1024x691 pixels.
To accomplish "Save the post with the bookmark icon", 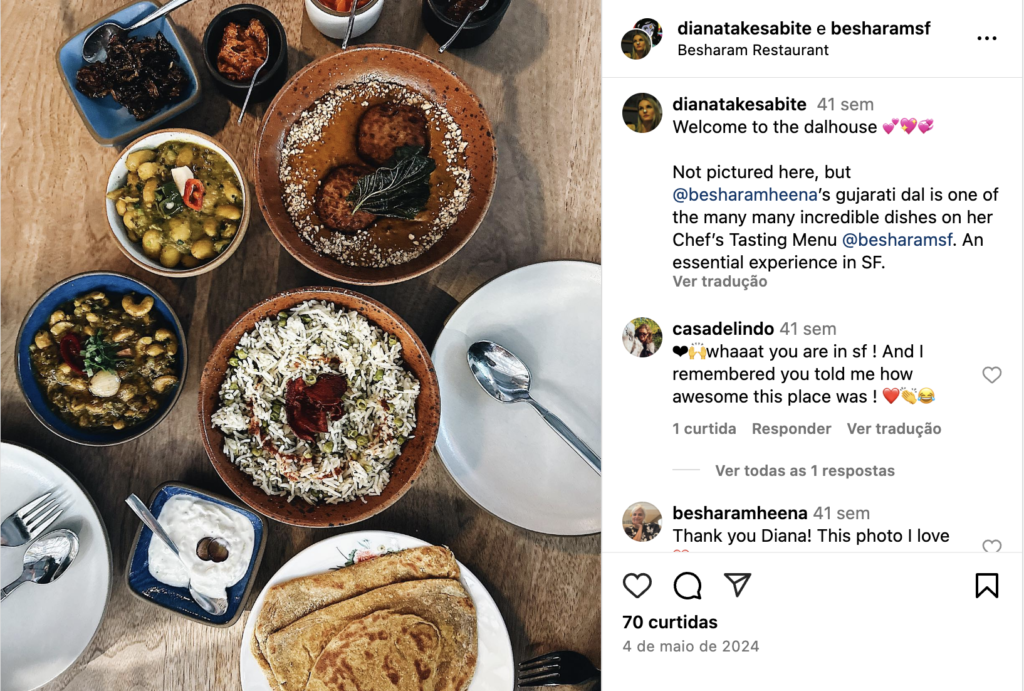I will click(986, 585).
